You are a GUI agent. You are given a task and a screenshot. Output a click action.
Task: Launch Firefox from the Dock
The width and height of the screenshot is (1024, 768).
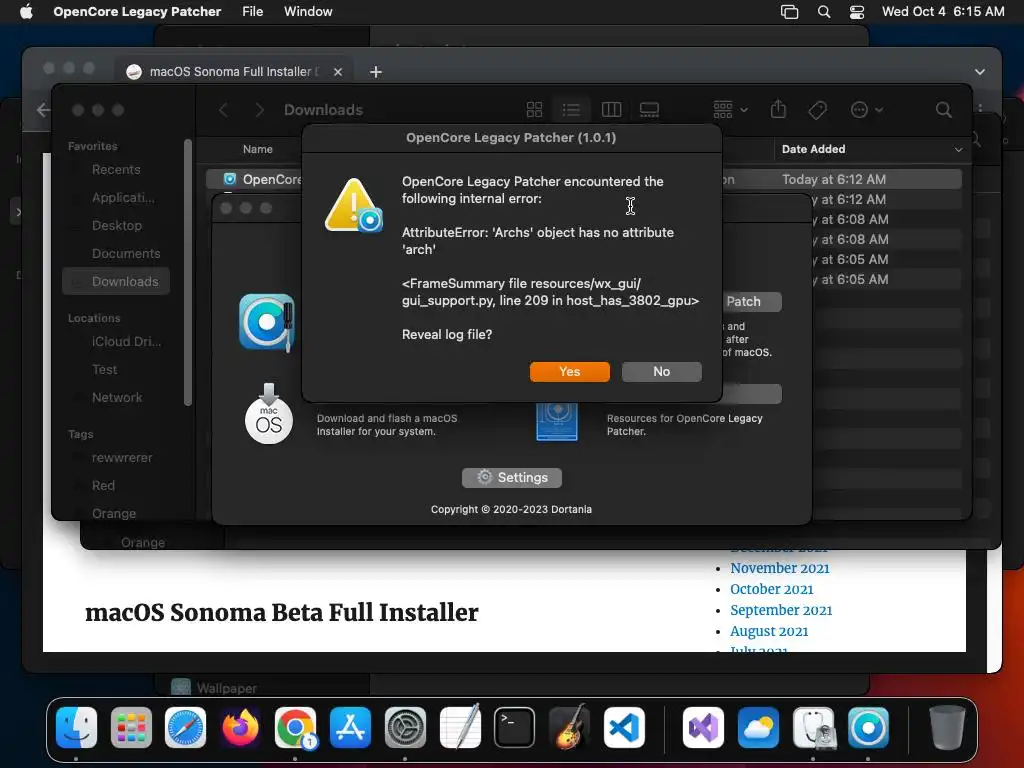point(240,727)
